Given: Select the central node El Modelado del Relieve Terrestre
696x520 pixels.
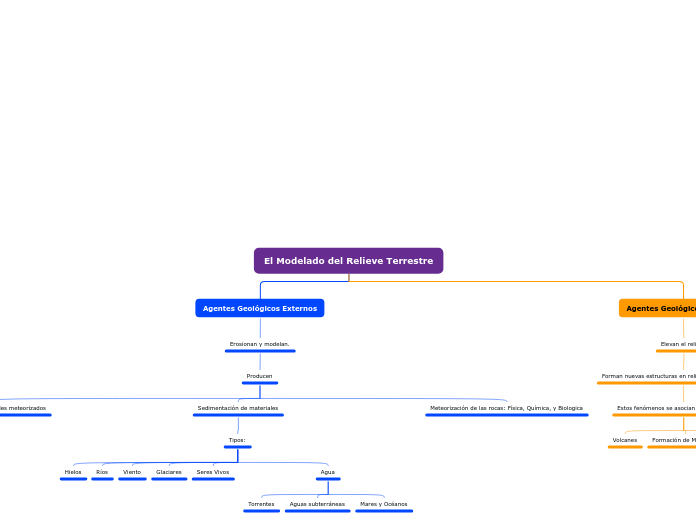Looking at the screenshot, I should [348, 261].
